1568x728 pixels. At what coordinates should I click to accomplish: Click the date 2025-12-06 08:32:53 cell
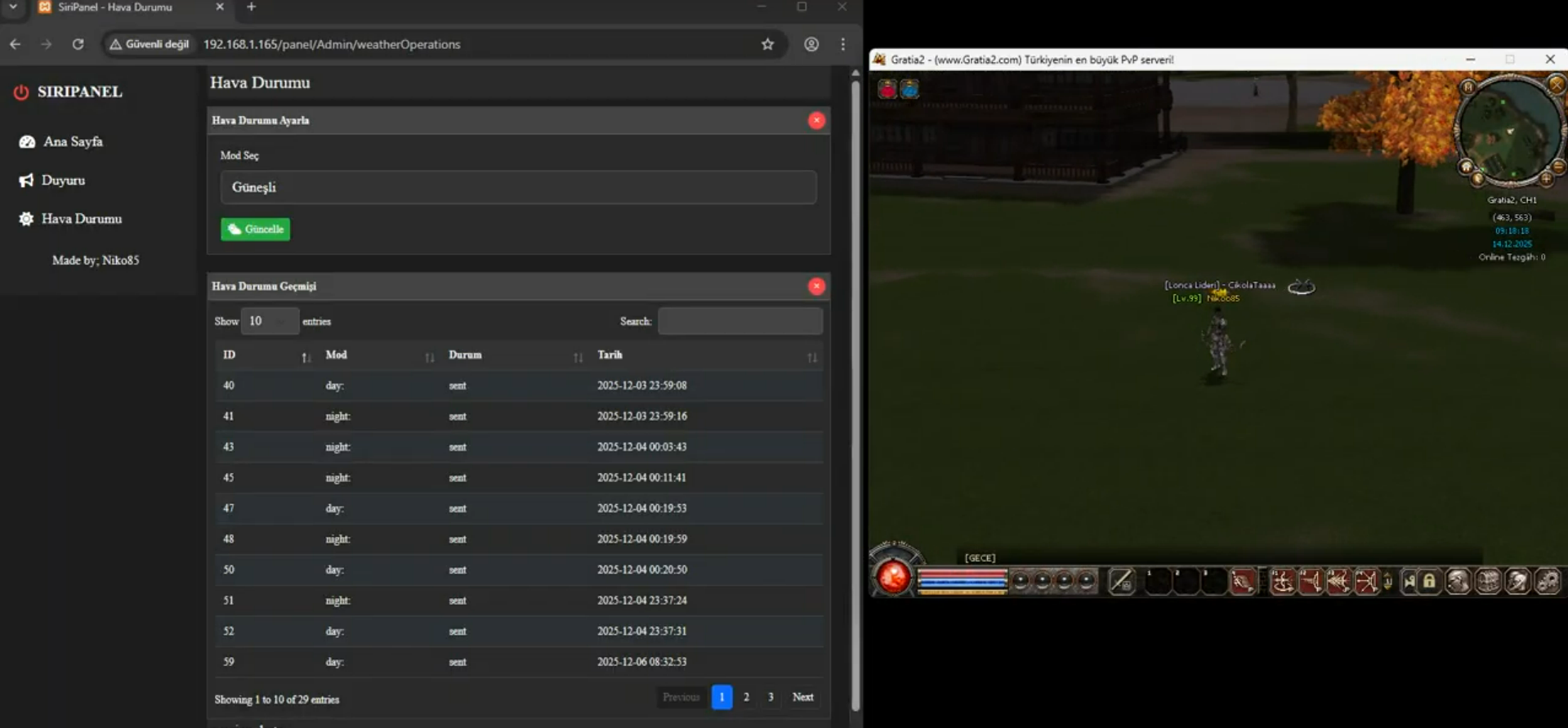pyautogui.click(x=641, y=662)
